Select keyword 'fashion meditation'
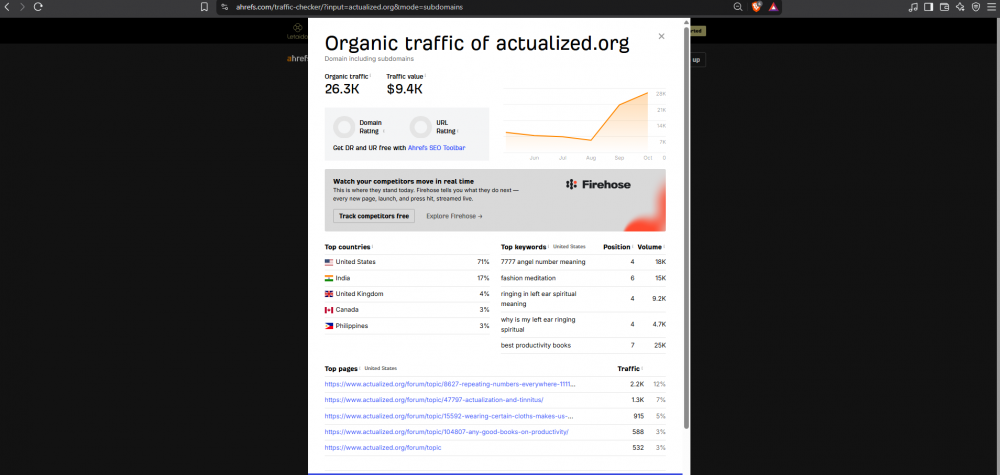 pyautogui.click(x=528, y=278)
